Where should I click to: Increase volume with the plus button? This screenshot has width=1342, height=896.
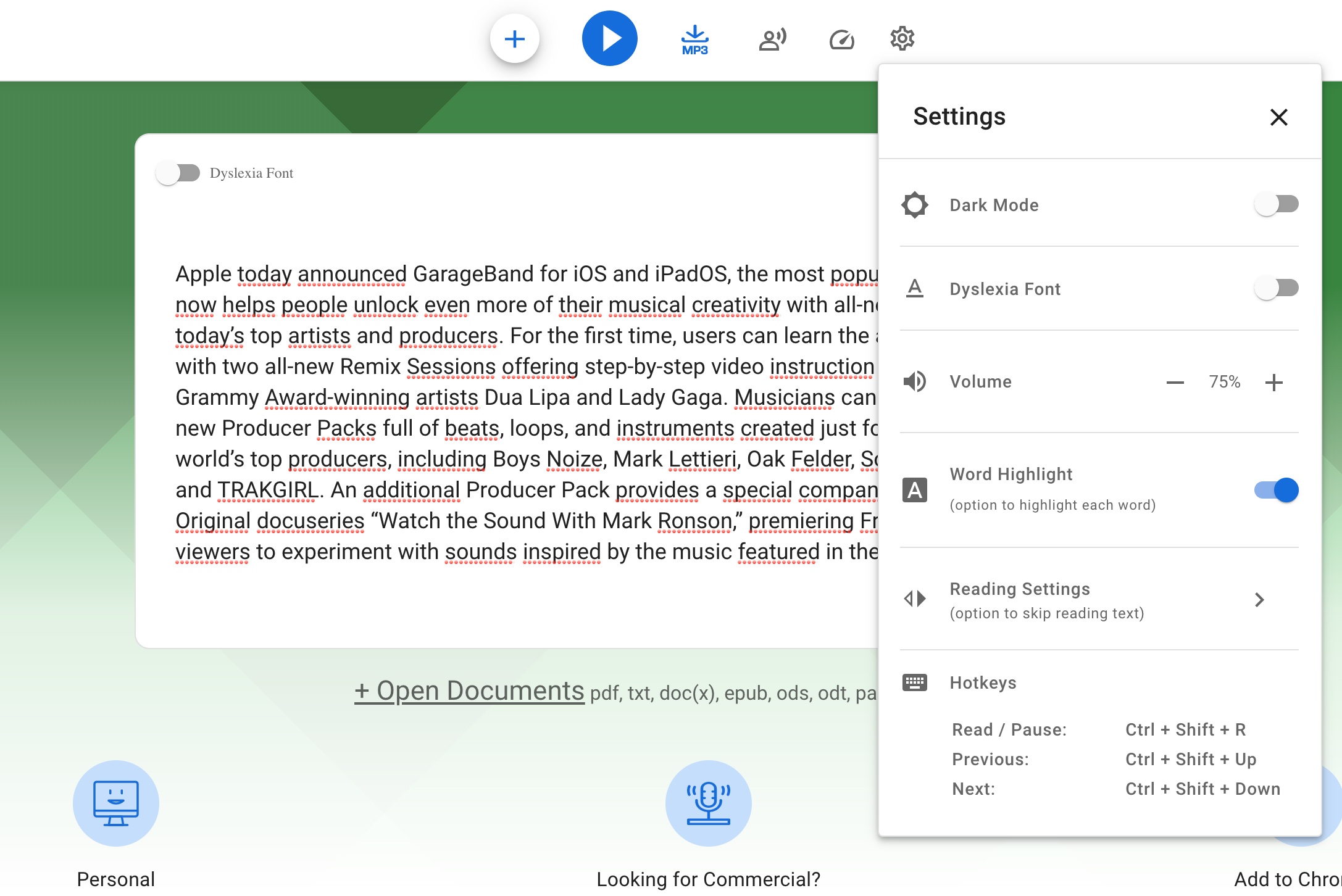pyautogui.click(x=1273, y=383)
